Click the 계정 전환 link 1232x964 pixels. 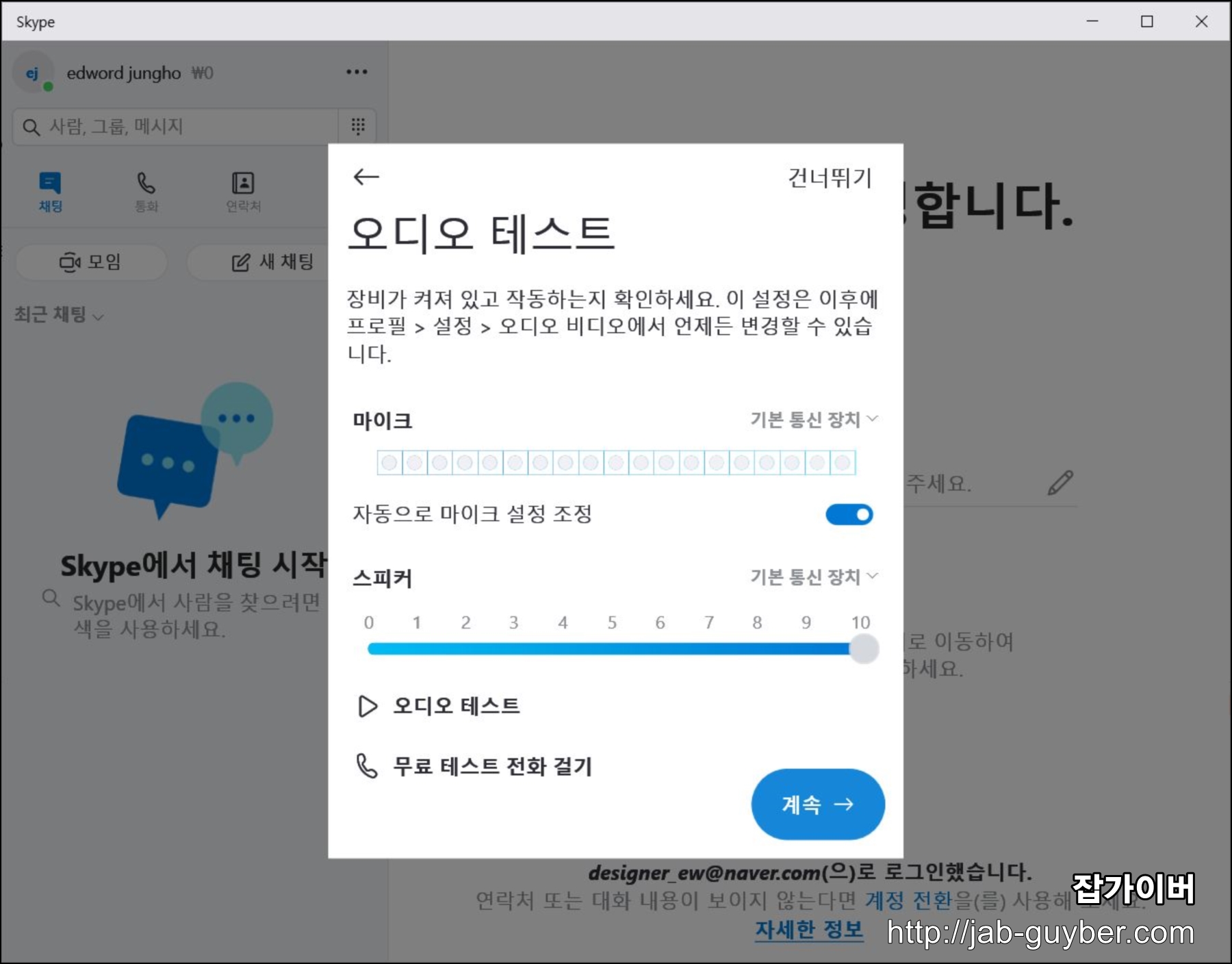pyautogui.click(x=909, y=900)
